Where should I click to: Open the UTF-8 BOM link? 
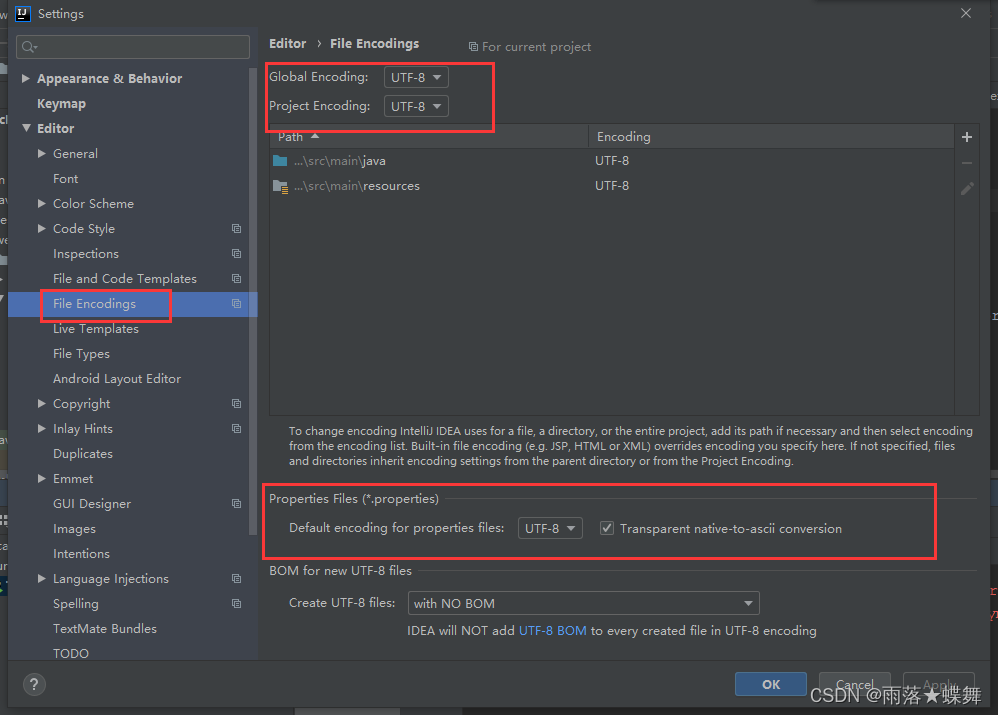552,631
